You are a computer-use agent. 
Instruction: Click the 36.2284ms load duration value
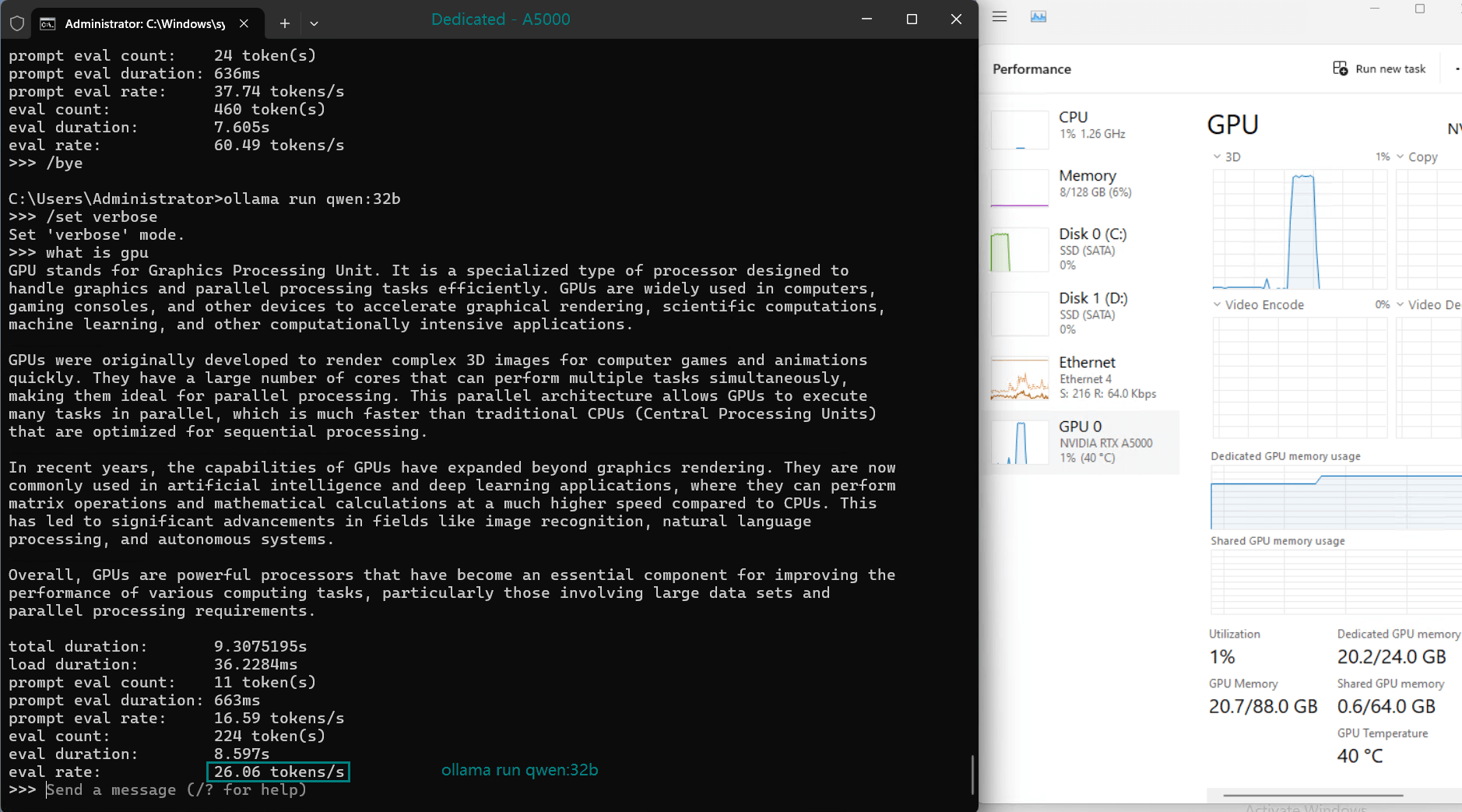pyautogui.click(x=255, y=664)
